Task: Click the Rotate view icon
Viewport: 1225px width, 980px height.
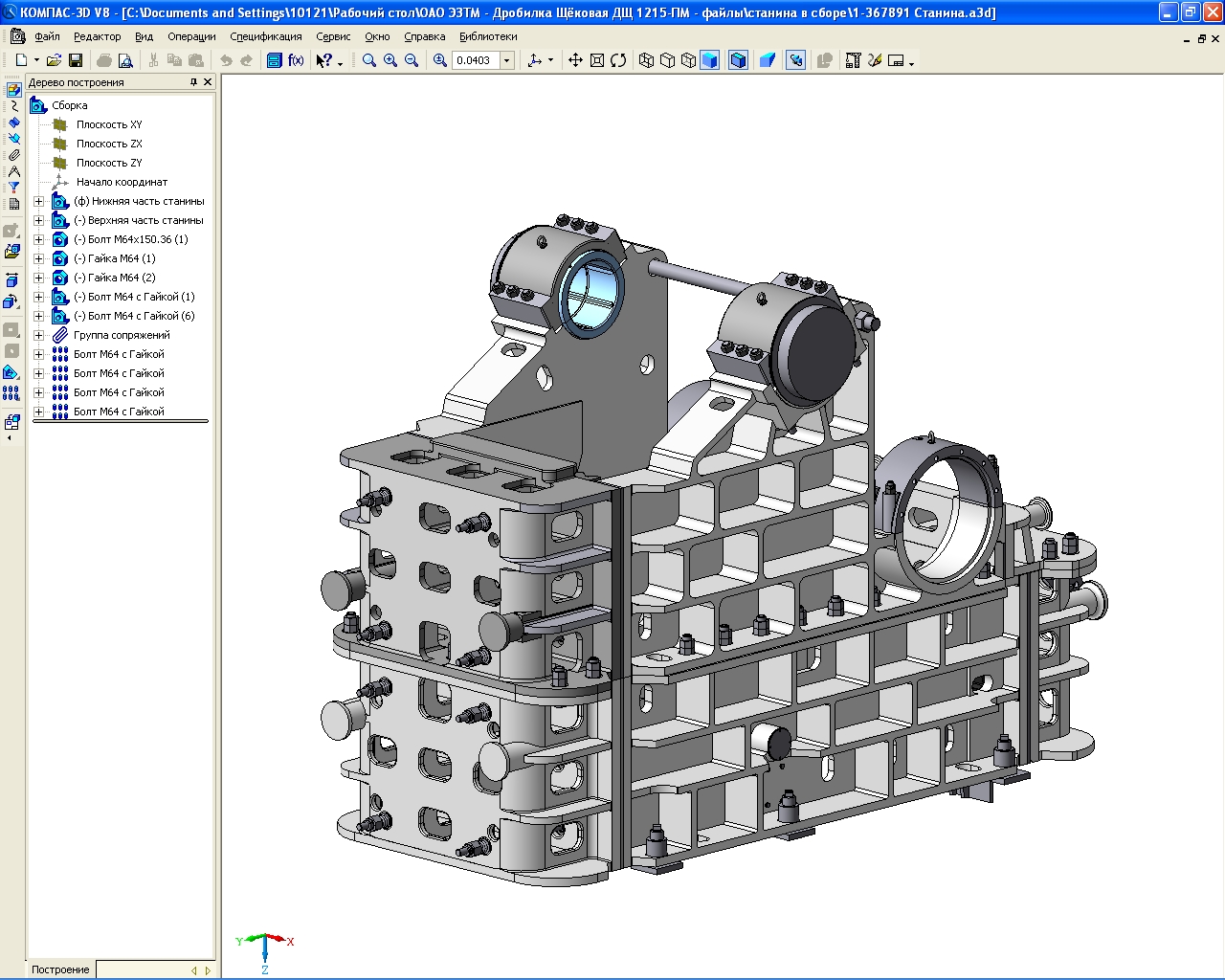Action: [618, 60]
